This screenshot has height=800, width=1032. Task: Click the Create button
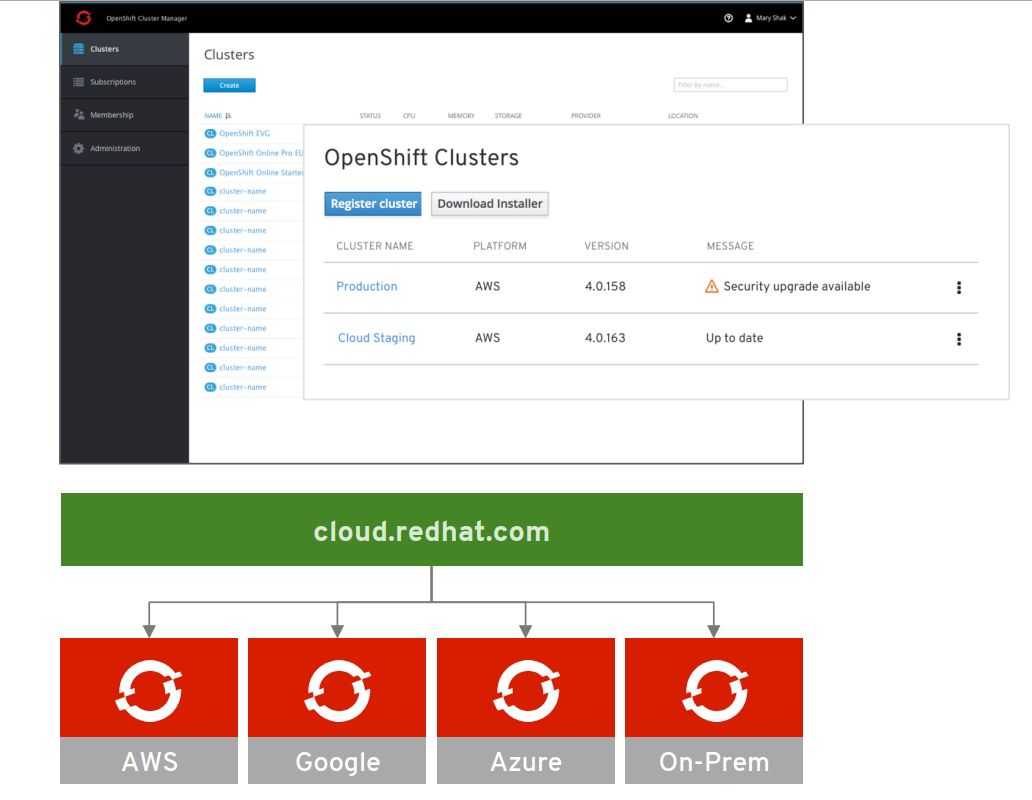click(x=229, y=85)
